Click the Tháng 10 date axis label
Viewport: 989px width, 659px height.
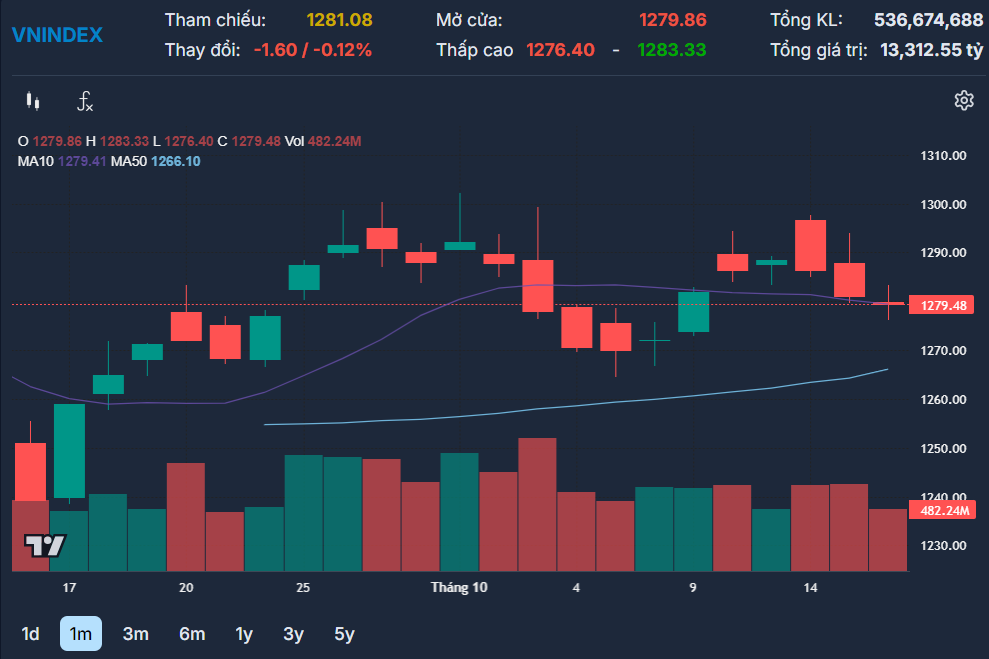[x=459, y=587]
